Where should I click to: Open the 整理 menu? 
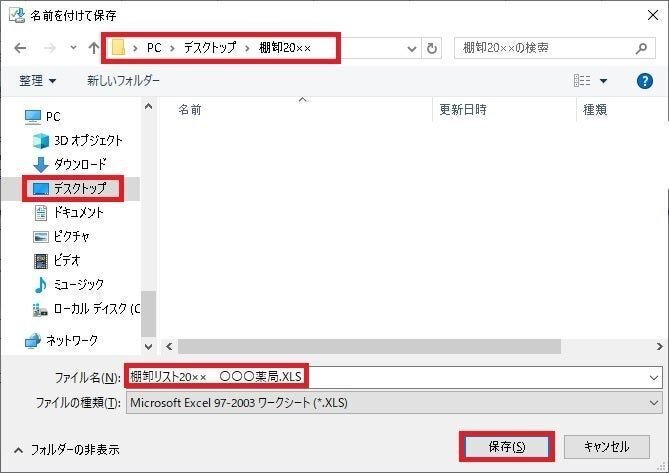click(37, 81)
